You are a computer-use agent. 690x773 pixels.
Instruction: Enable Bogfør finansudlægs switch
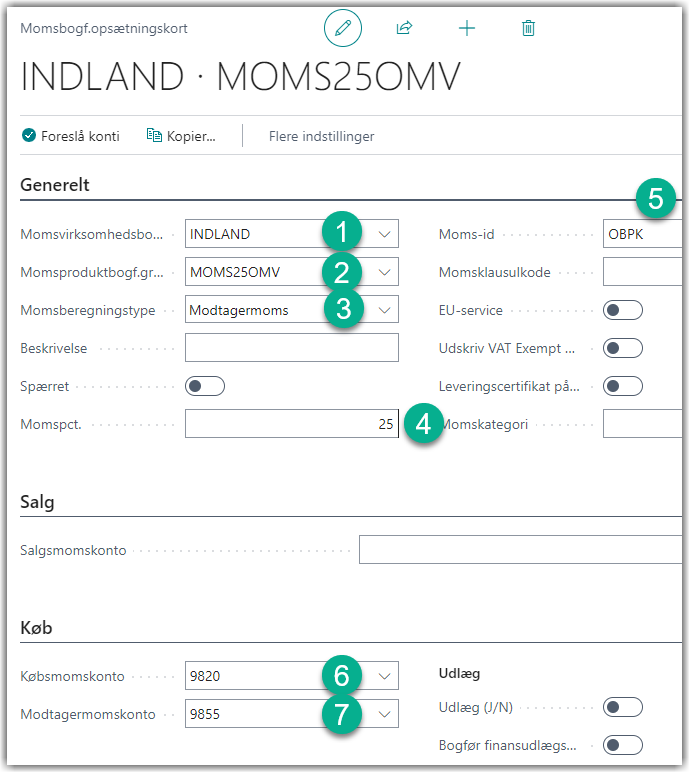[623, 745]
